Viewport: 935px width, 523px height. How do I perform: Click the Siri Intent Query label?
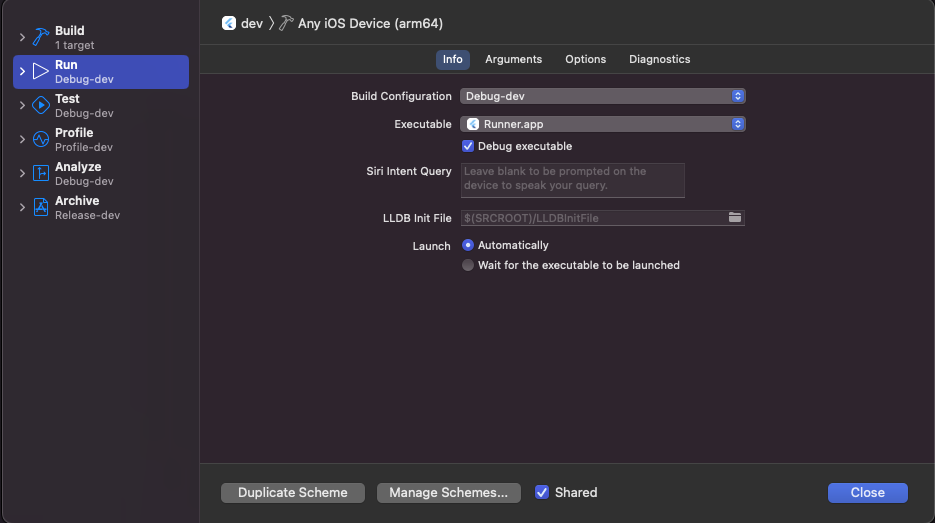(x=408, y=171)
